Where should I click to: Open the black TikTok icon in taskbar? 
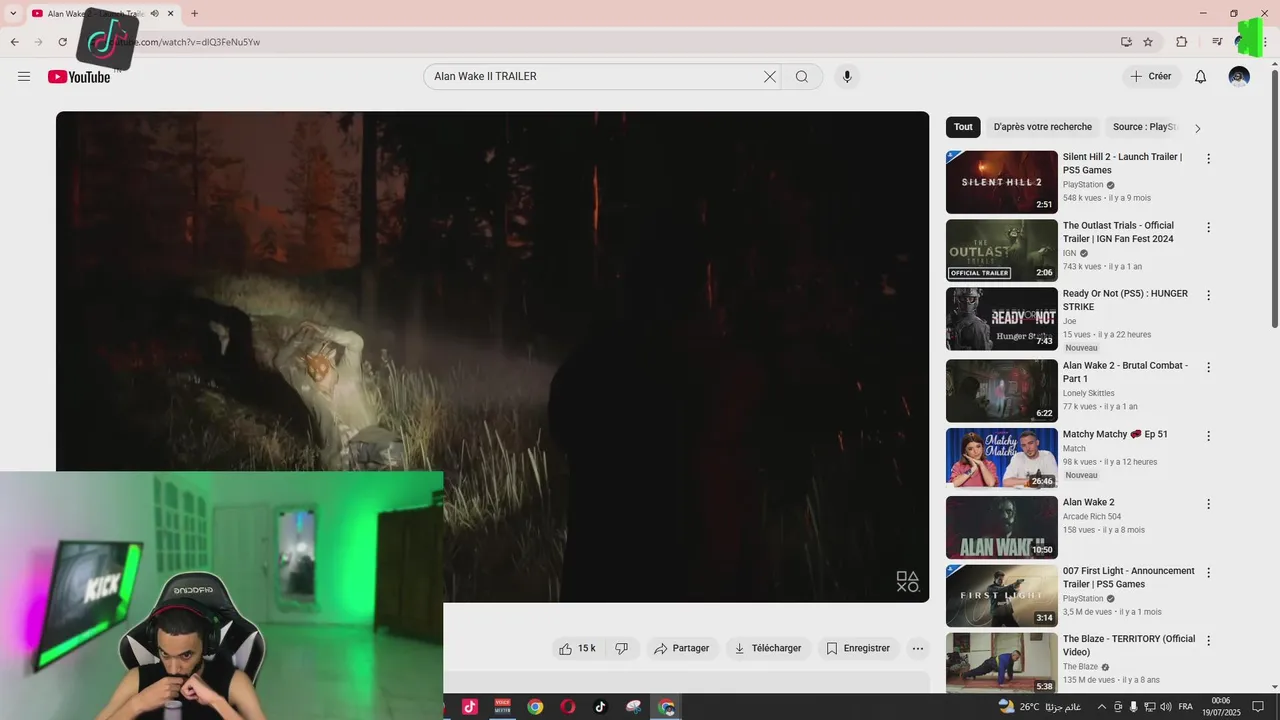point(600,707)
